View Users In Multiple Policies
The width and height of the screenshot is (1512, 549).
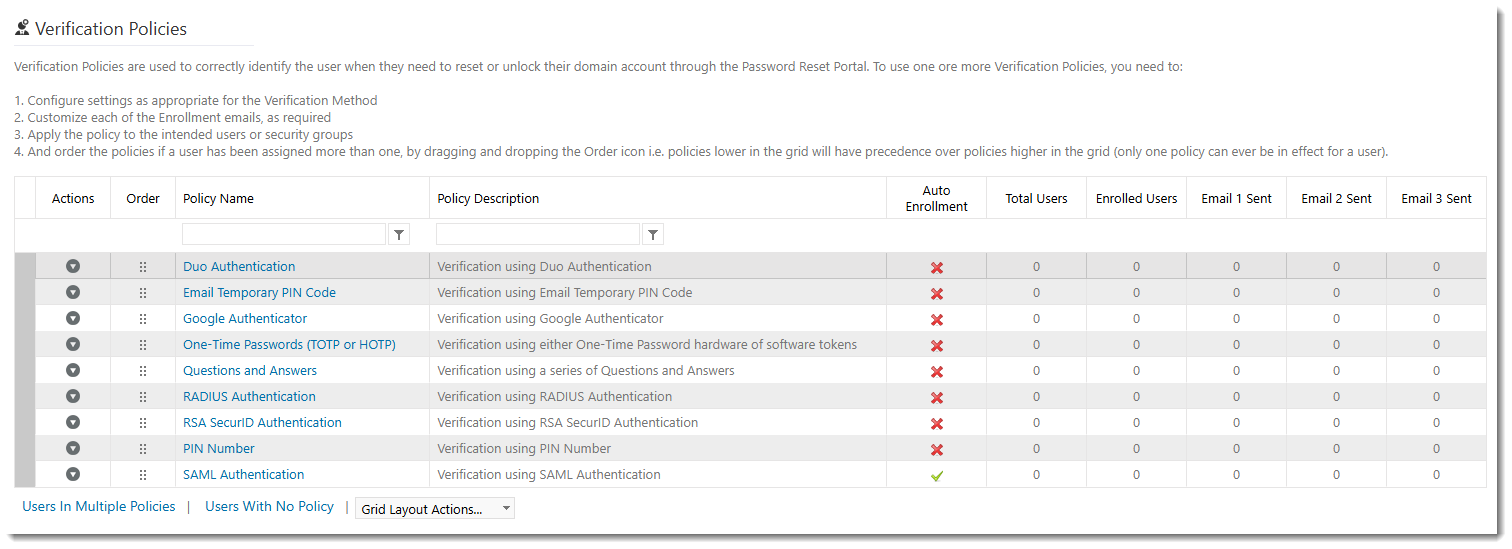pyautogui.click(x=99, y=506)
